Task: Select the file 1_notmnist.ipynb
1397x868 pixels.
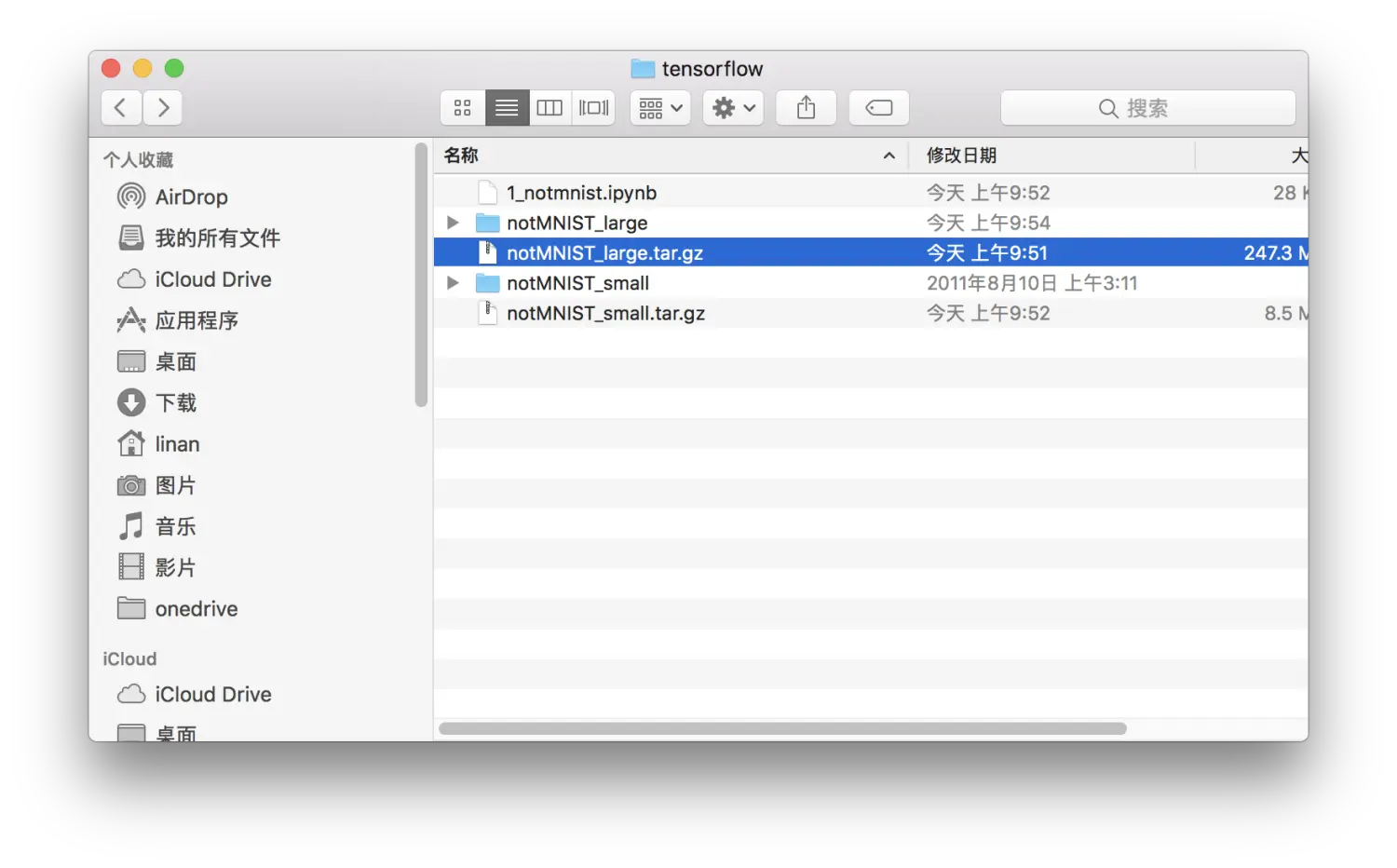Action: [x=871, y=193]
